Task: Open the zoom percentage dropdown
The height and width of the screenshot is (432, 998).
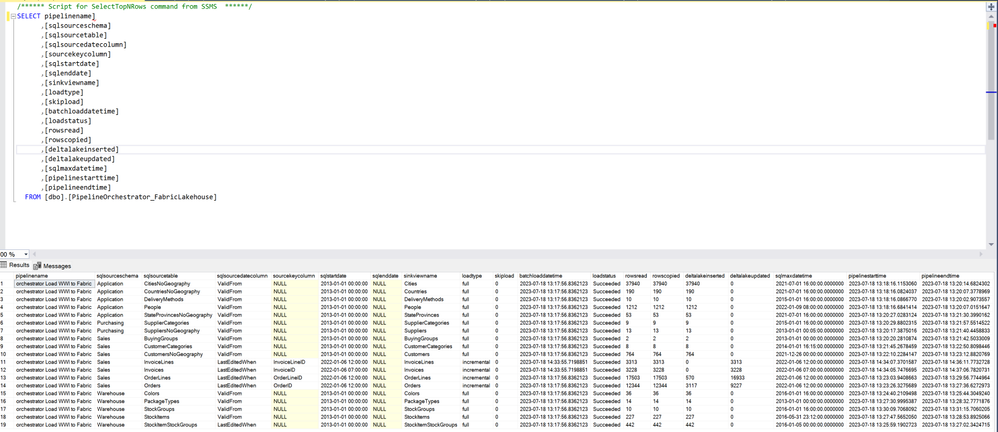Action: pos(25,254)
